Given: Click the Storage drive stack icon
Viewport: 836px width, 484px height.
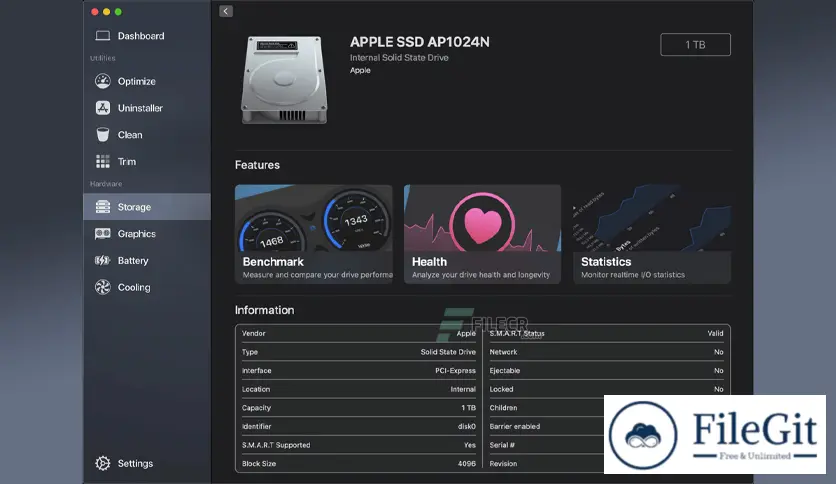Looking at the screenshot, I should click(102, 207).
